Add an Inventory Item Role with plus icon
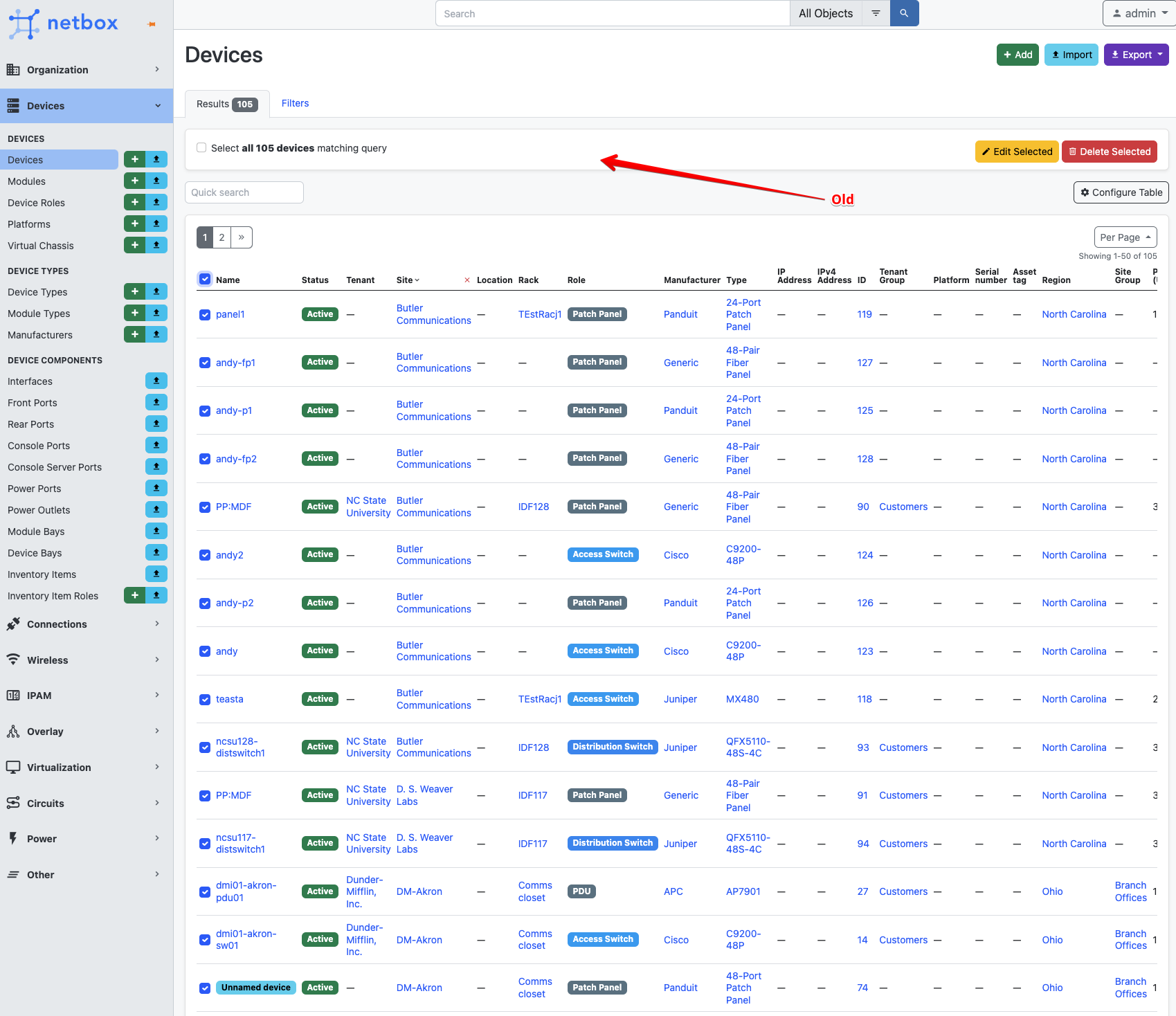The image size is (1176, 1016). (134, 596)
